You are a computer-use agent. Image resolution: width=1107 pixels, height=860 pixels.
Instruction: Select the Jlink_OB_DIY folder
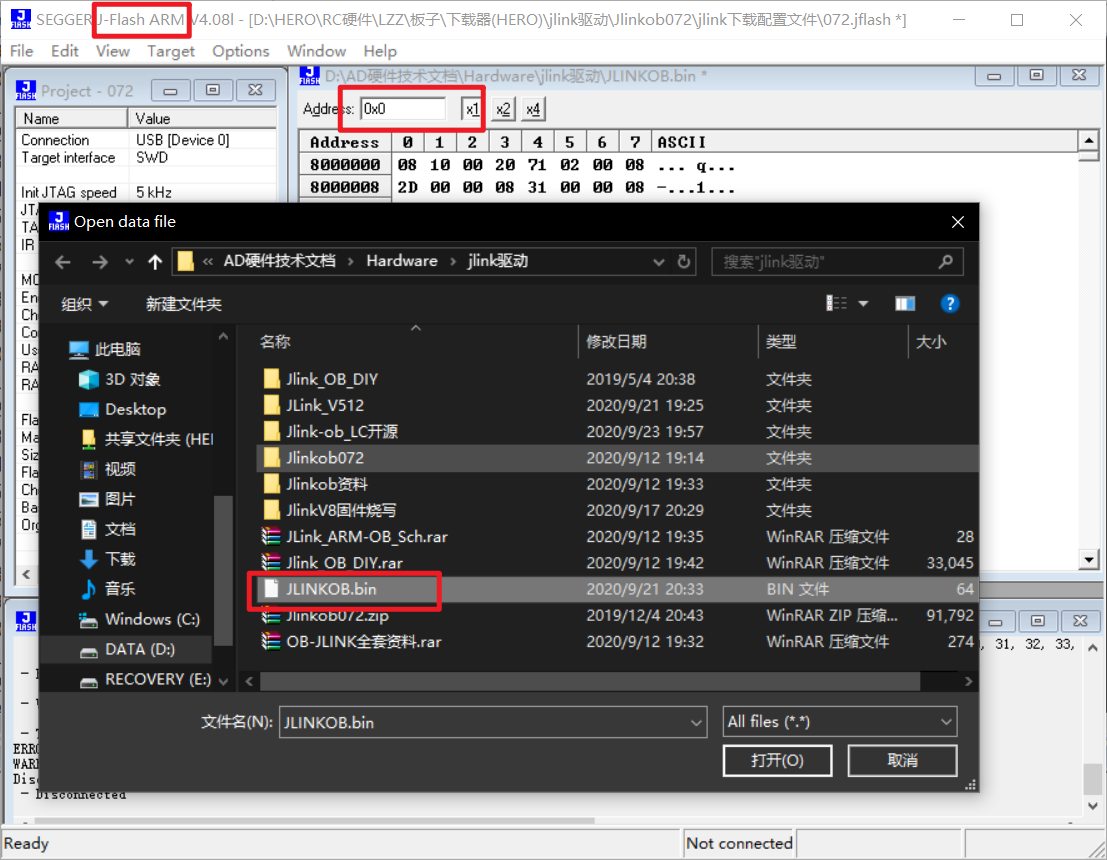(617, 379)
